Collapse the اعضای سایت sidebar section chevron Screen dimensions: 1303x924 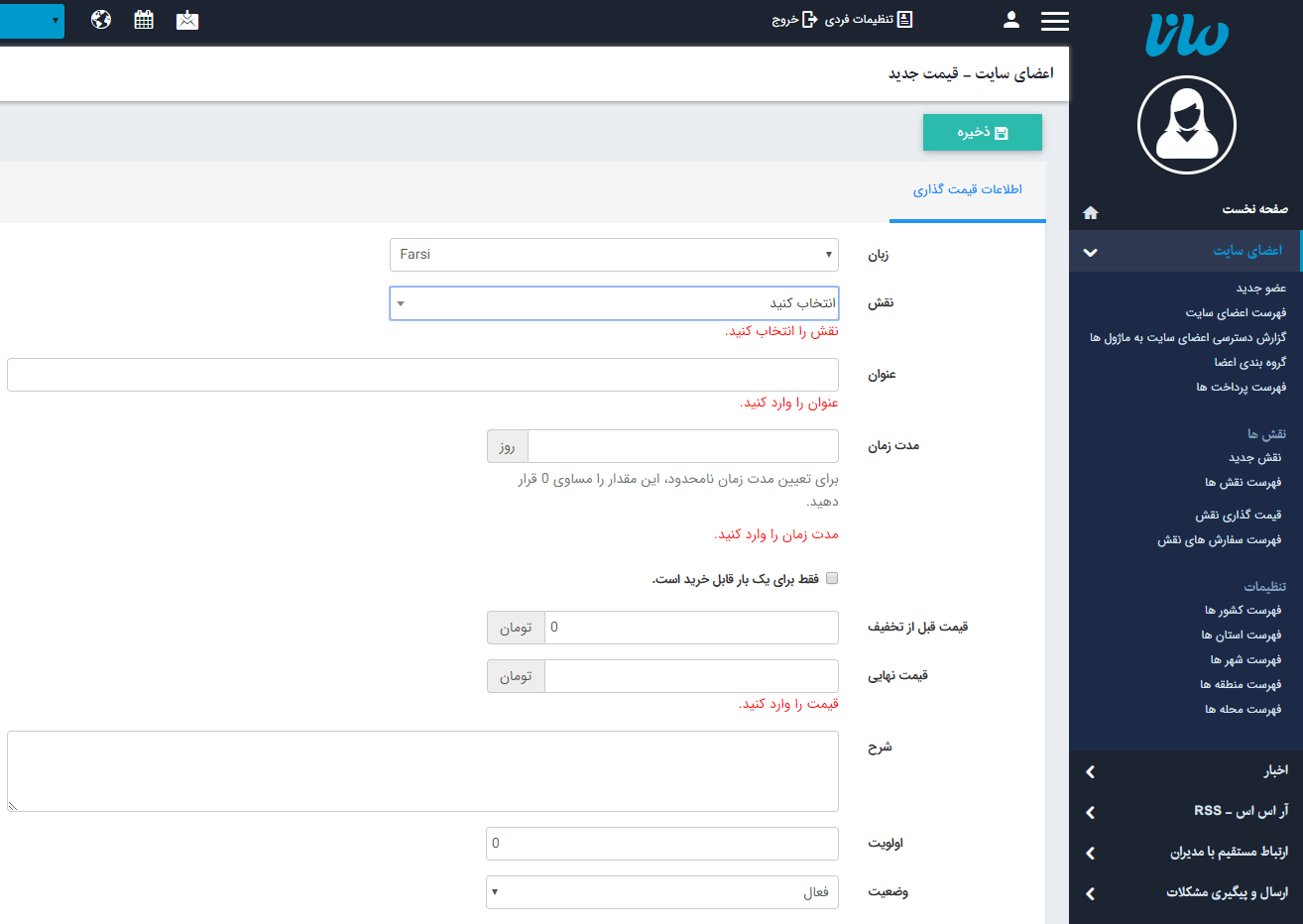(x=1090, y=251)
